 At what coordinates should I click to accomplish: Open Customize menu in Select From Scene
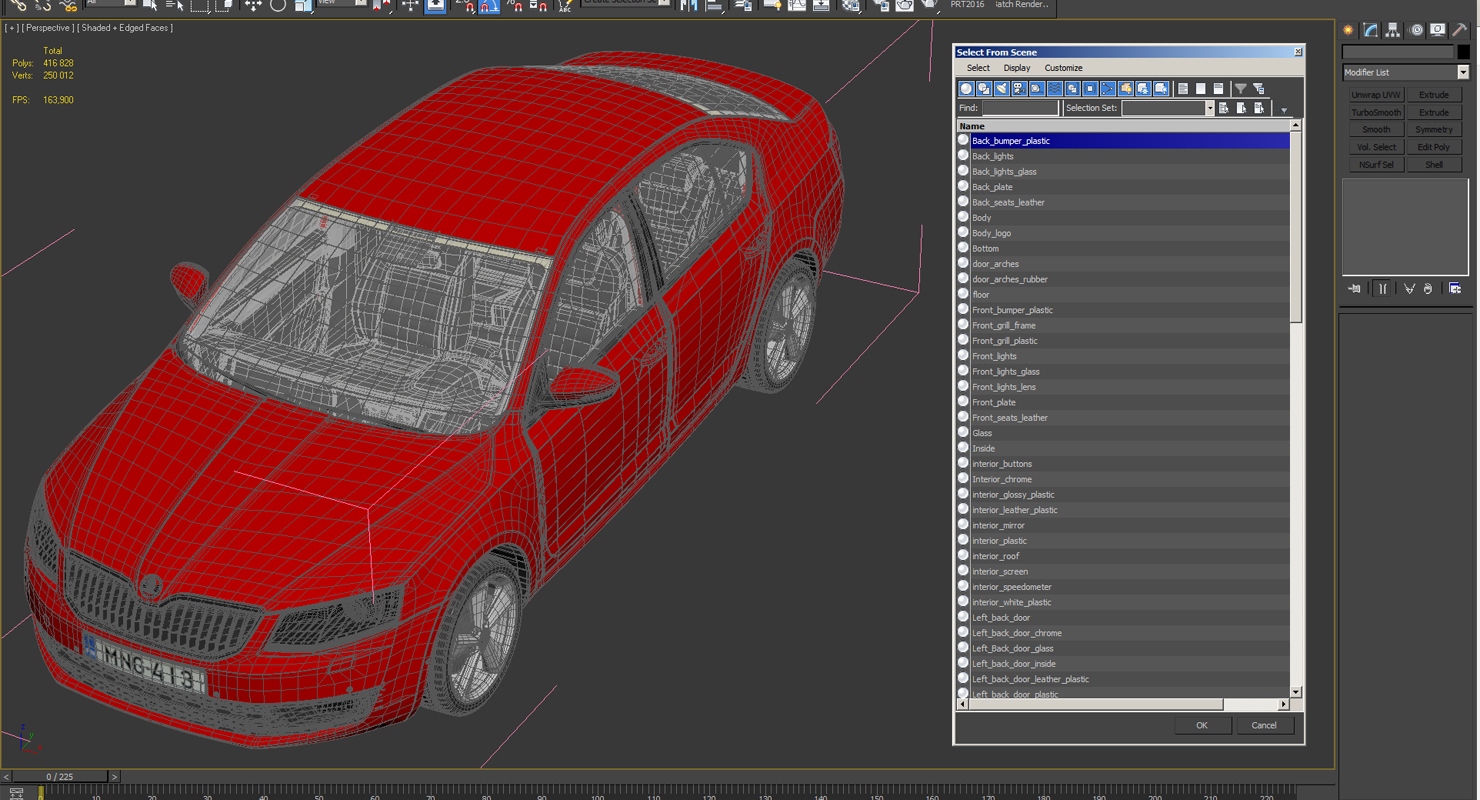(1063, 68)
